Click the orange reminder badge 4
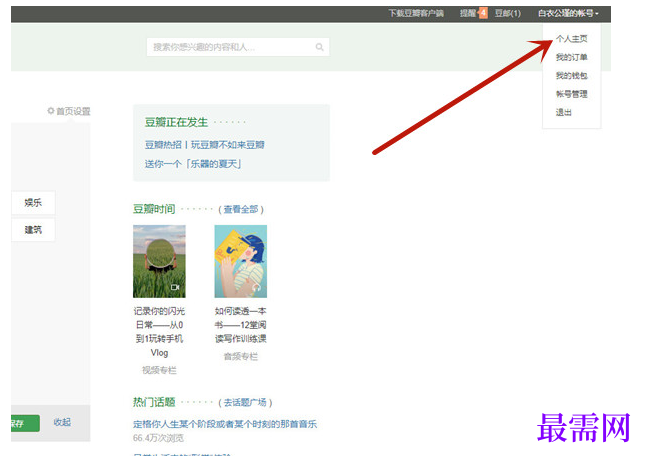 pyautogui.click(x=483, y=13)
